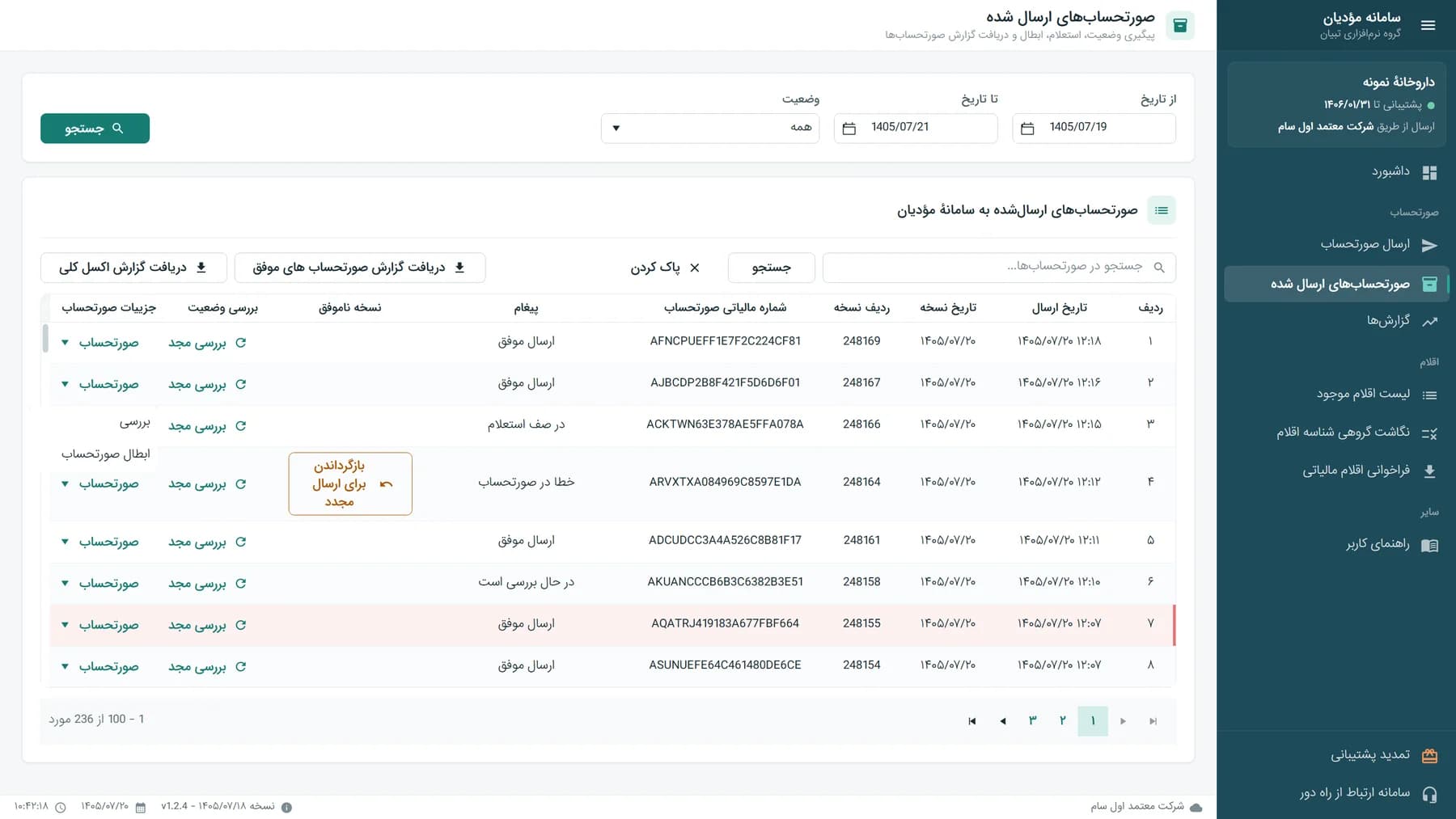1456x819 pixels.
Task: Go to page ۲ in pagination
Action: point(1062,720)
